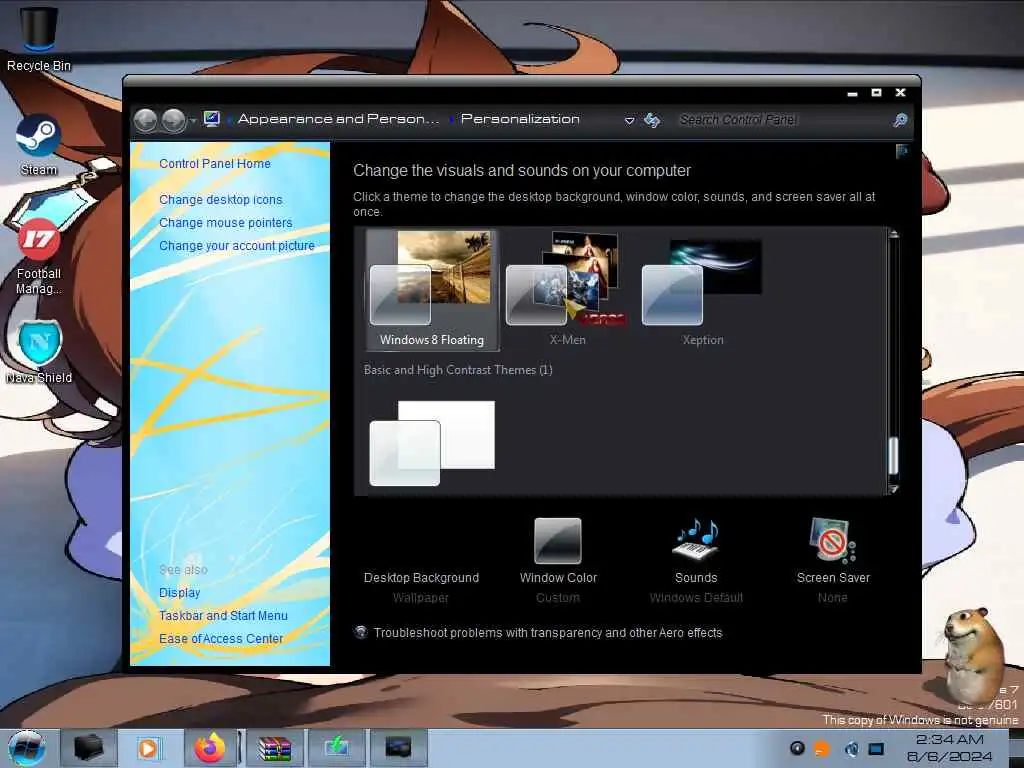Open recent pages dropdown beside Forward arrow
1024x768 pixels.
193,121
